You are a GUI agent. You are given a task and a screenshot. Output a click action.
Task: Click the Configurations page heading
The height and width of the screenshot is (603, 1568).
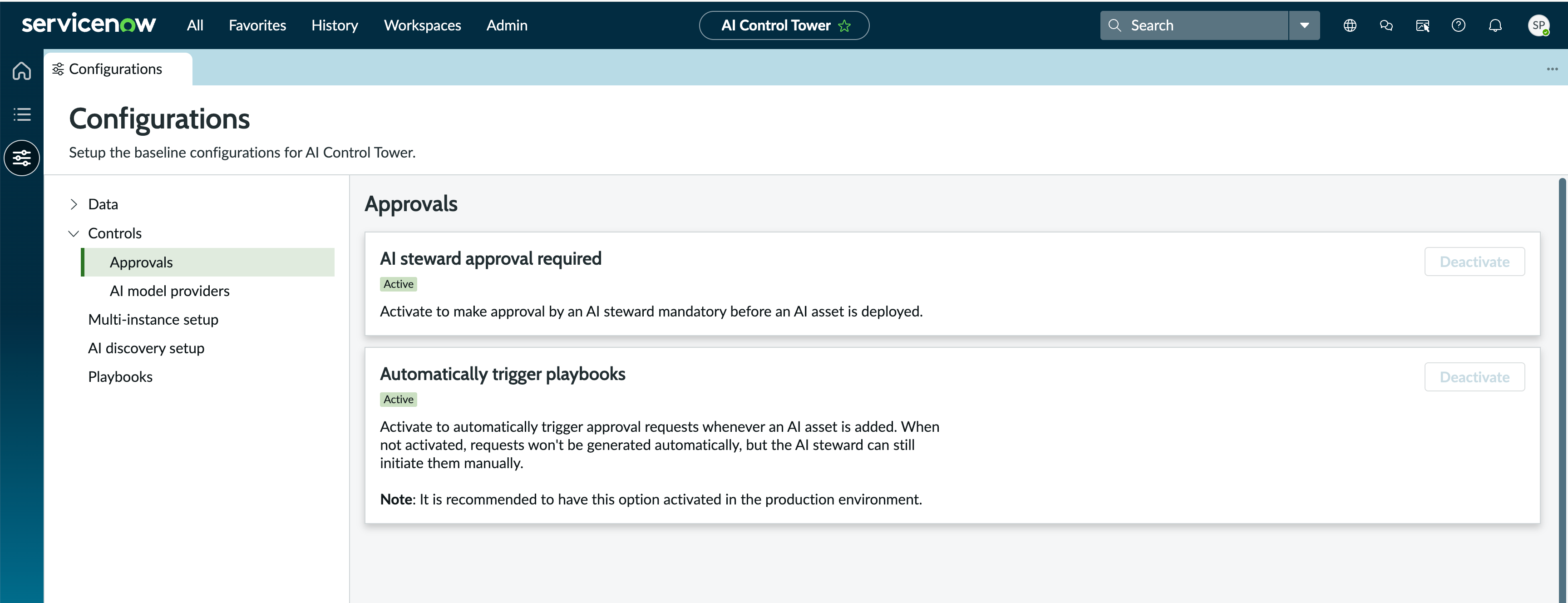tap(159, 118)
